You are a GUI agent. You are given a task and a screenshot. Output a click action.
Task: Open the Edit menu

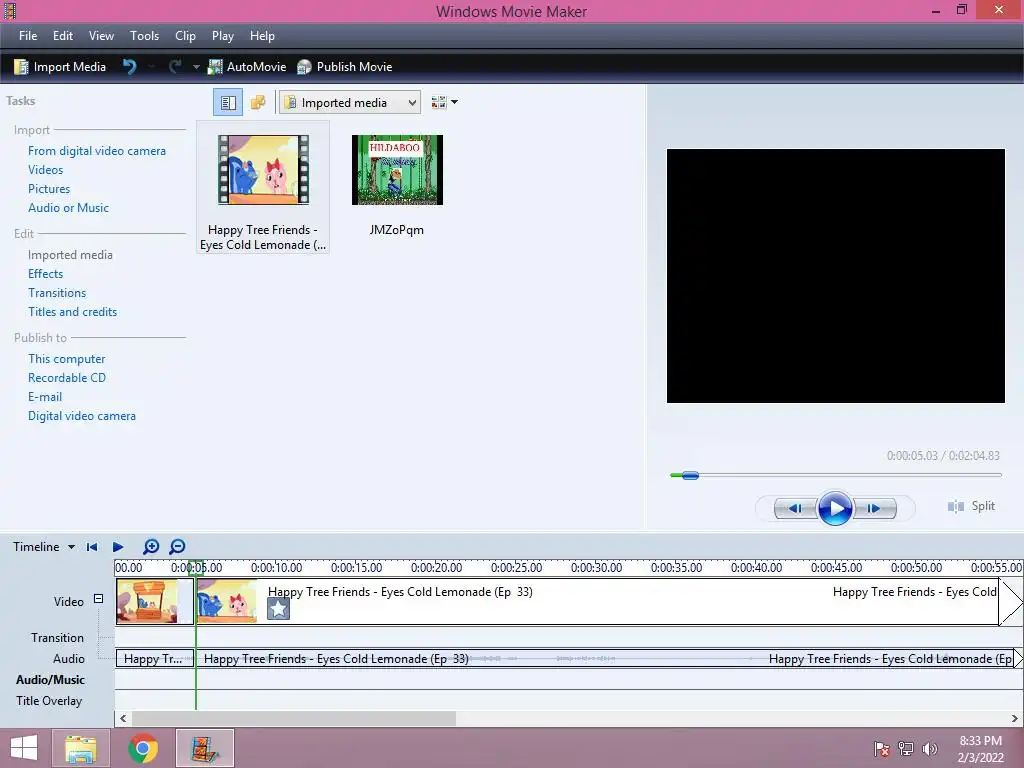(63, 36)
